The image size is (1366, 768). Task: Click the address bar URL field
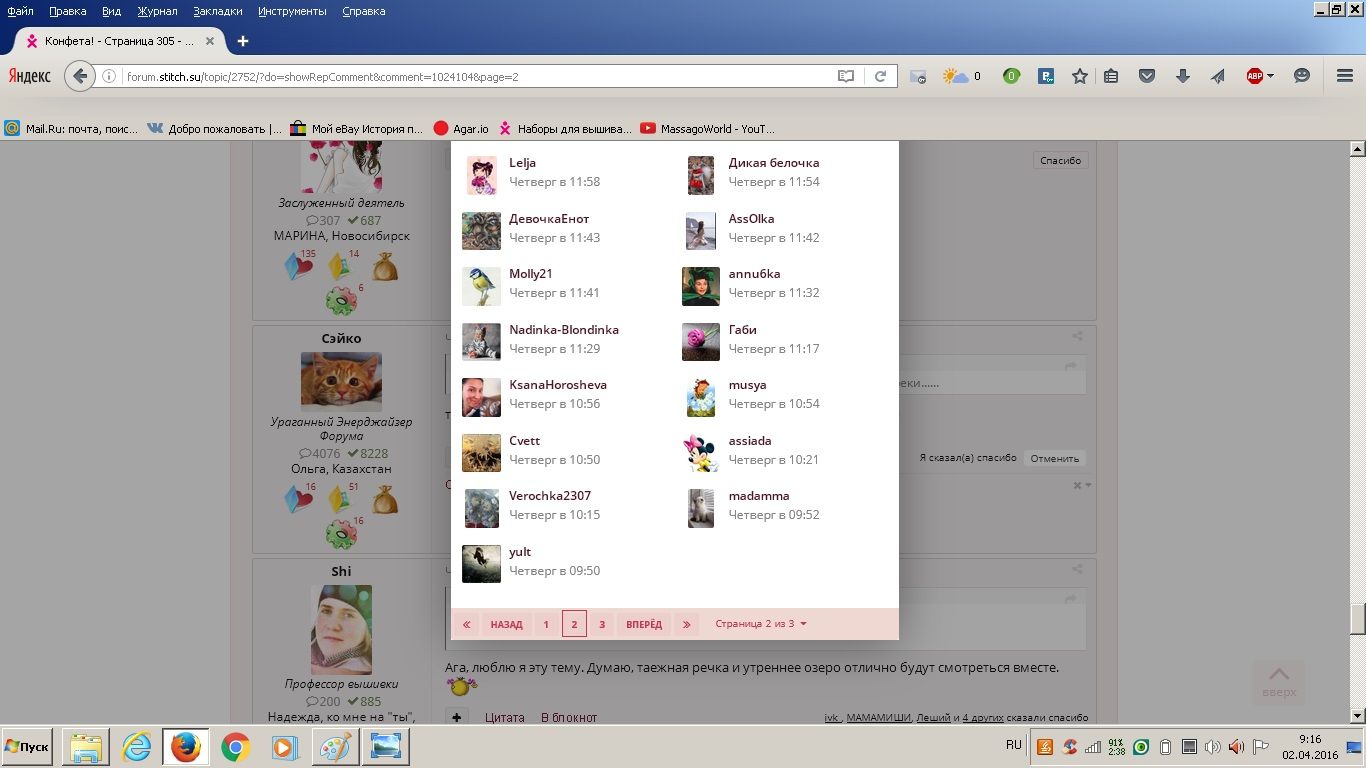point(470,76)
